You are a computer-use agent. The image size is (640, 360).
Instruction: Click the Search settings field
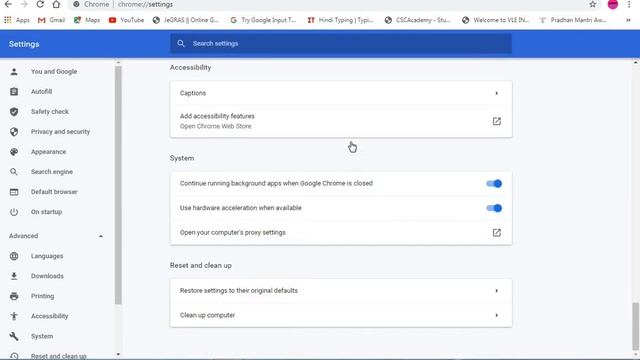[x=341, y=44]
